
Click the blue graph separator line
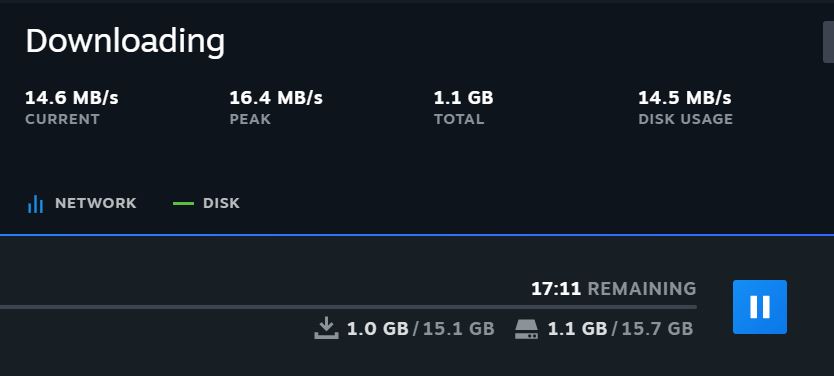click(x=417, y=235)
